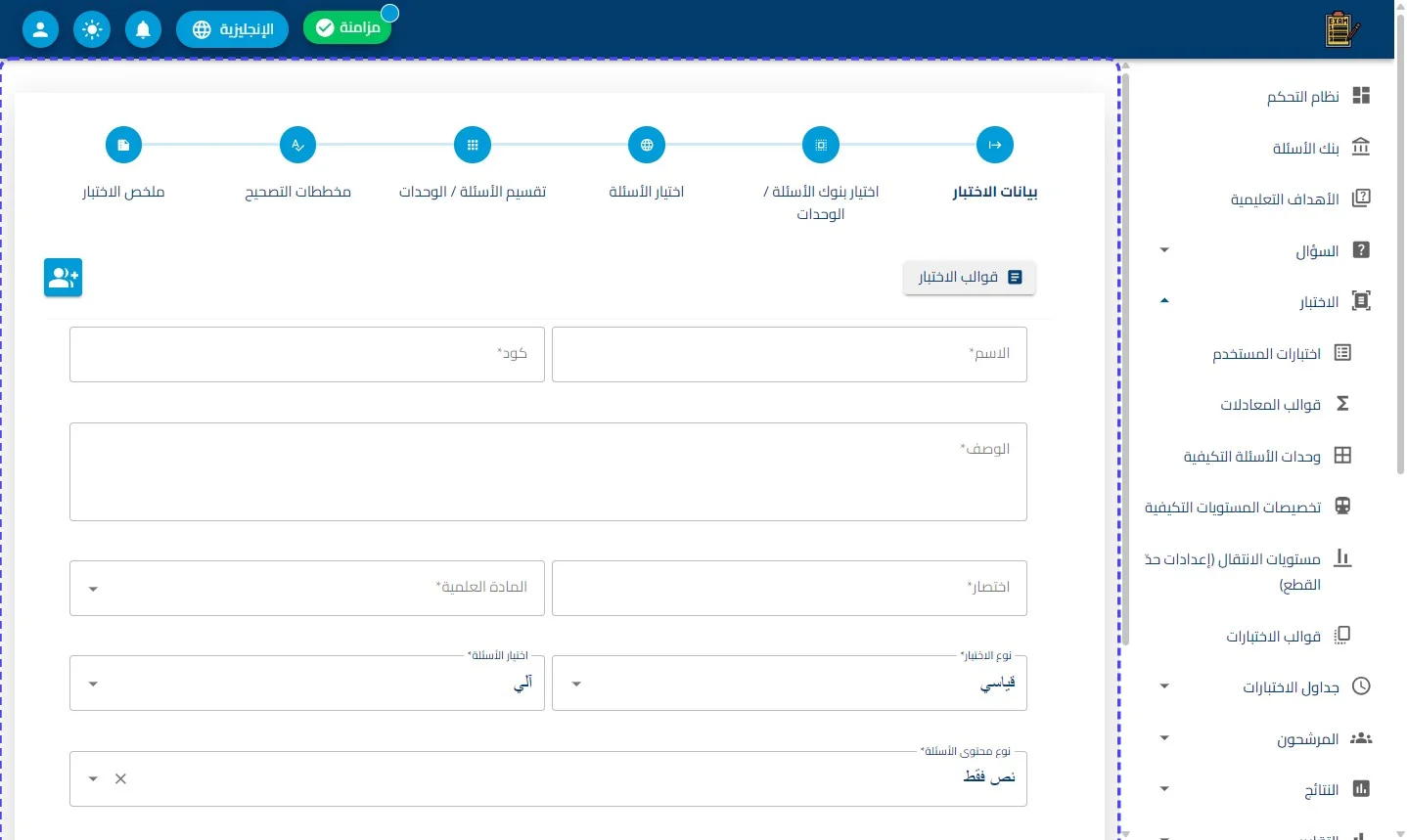Open the notifications bell icon
Viewport: 1407px width, 840px height.
(143, 29)
